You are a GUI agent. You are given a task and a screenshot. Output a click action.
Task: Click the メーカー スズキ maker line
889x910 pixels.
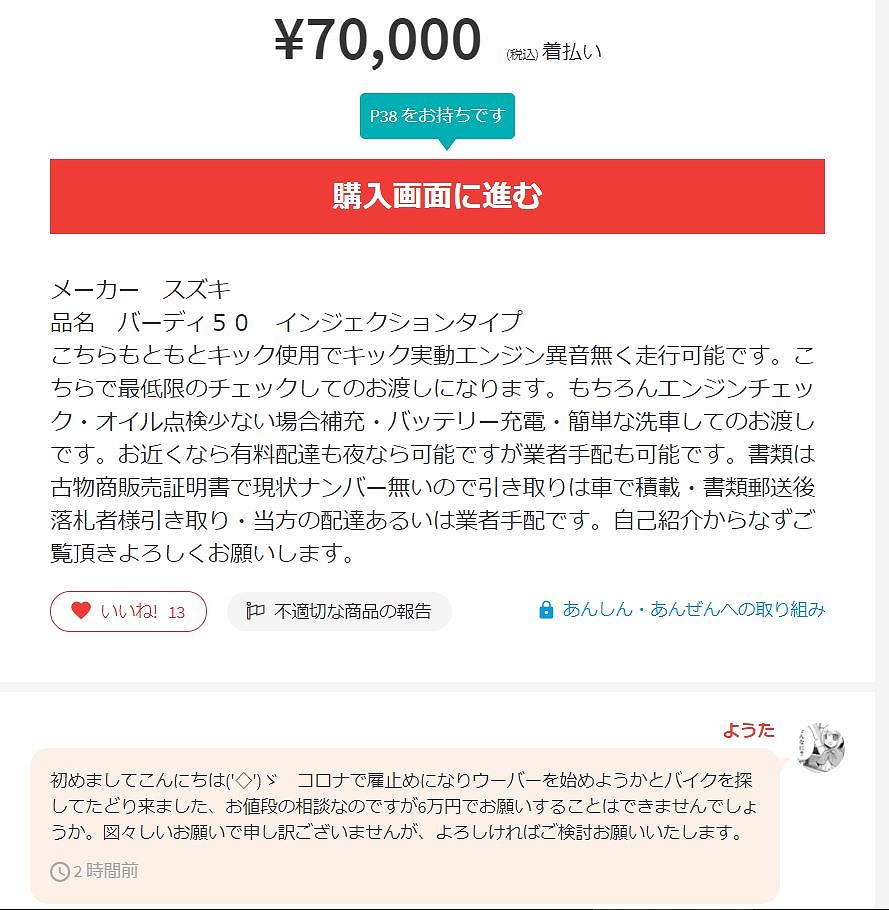(x=141, y=290)
